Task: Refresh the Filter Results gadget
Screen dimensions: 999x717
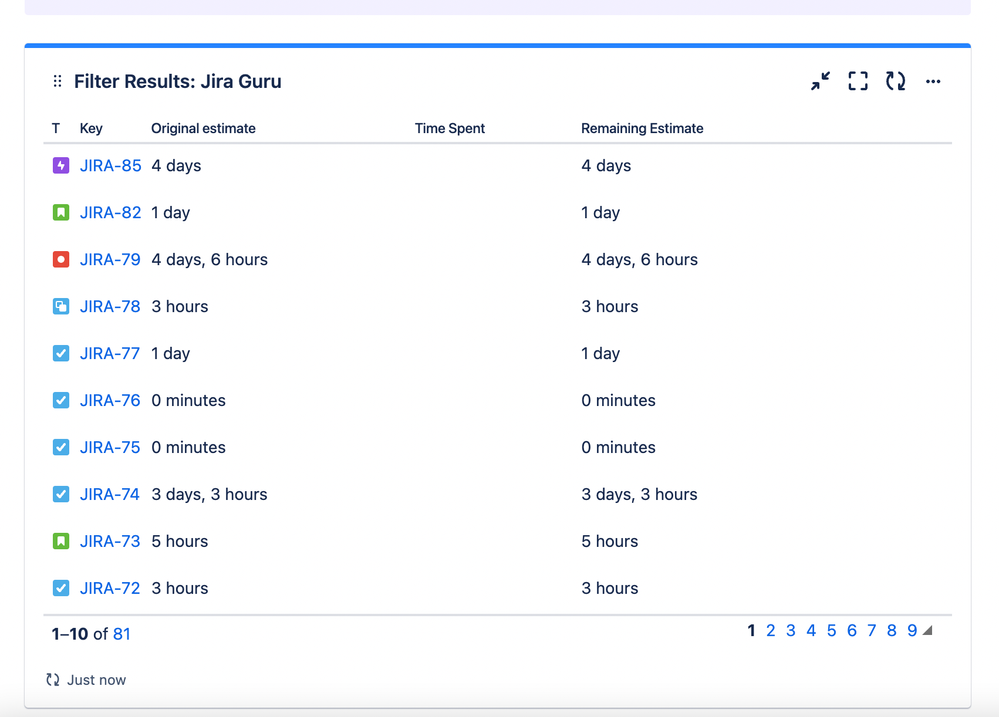Action: (x=895, y=81)
